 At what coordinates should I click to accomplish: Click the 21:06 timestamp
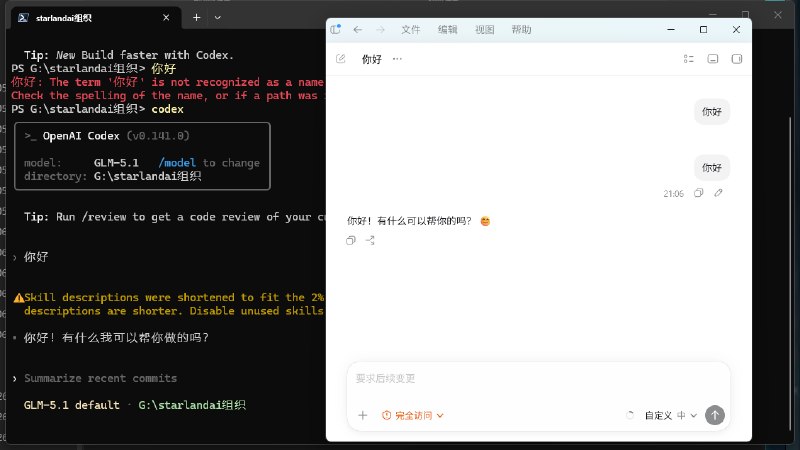[x=673, y=193]
